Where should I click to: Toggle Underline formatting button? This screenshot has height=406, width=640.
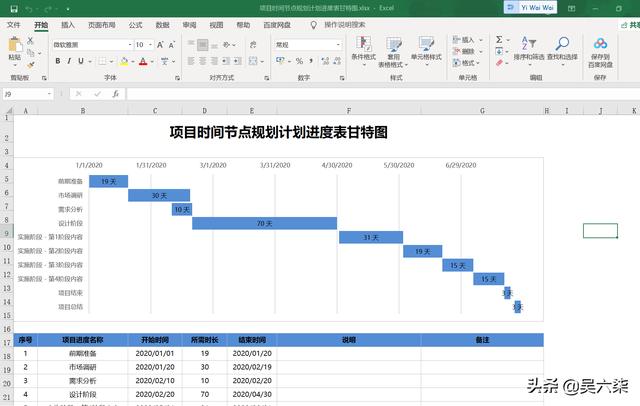point(82,61)
